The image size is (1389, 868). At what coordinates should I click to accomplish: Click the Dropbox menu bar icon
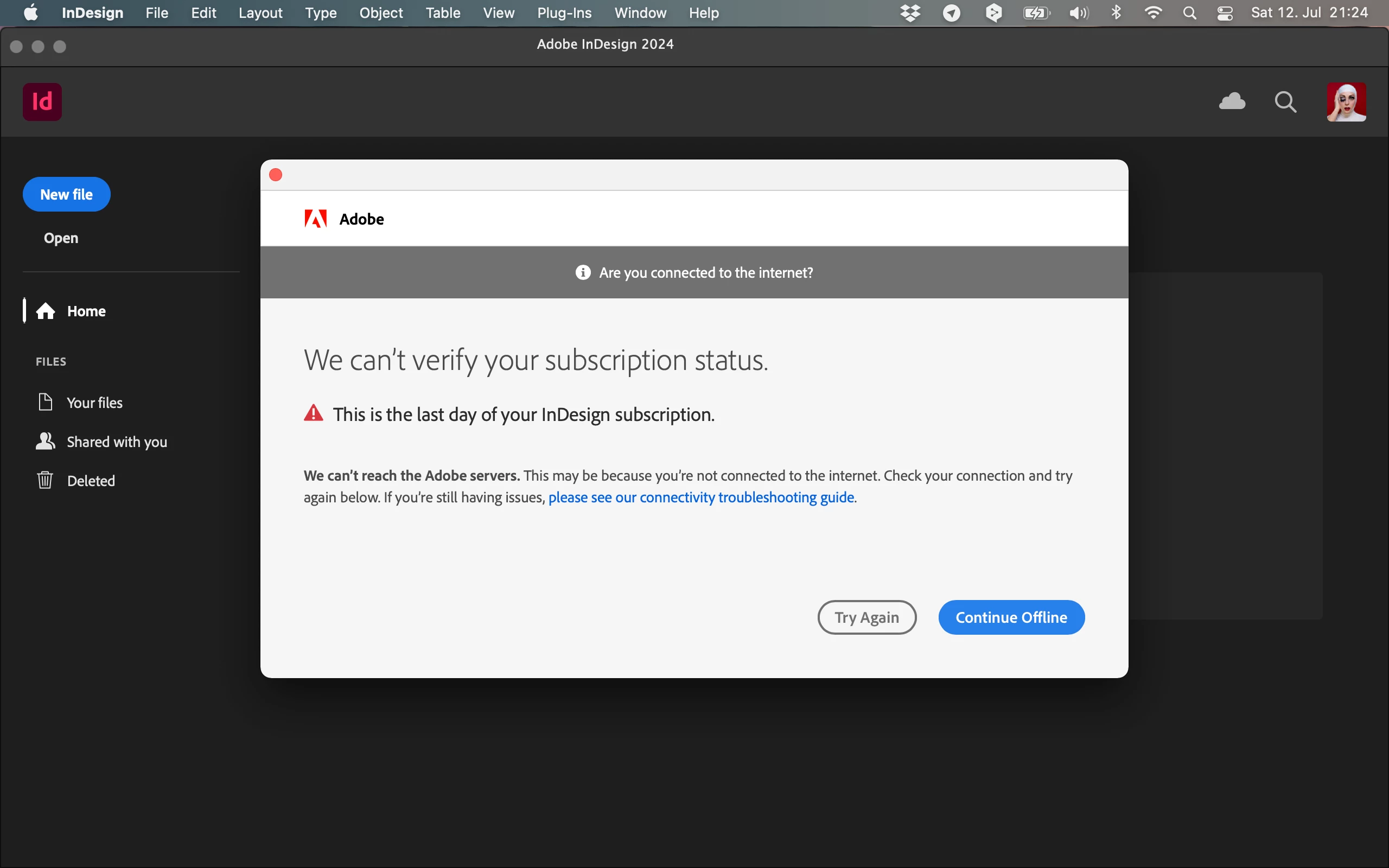tap(910, 12)
